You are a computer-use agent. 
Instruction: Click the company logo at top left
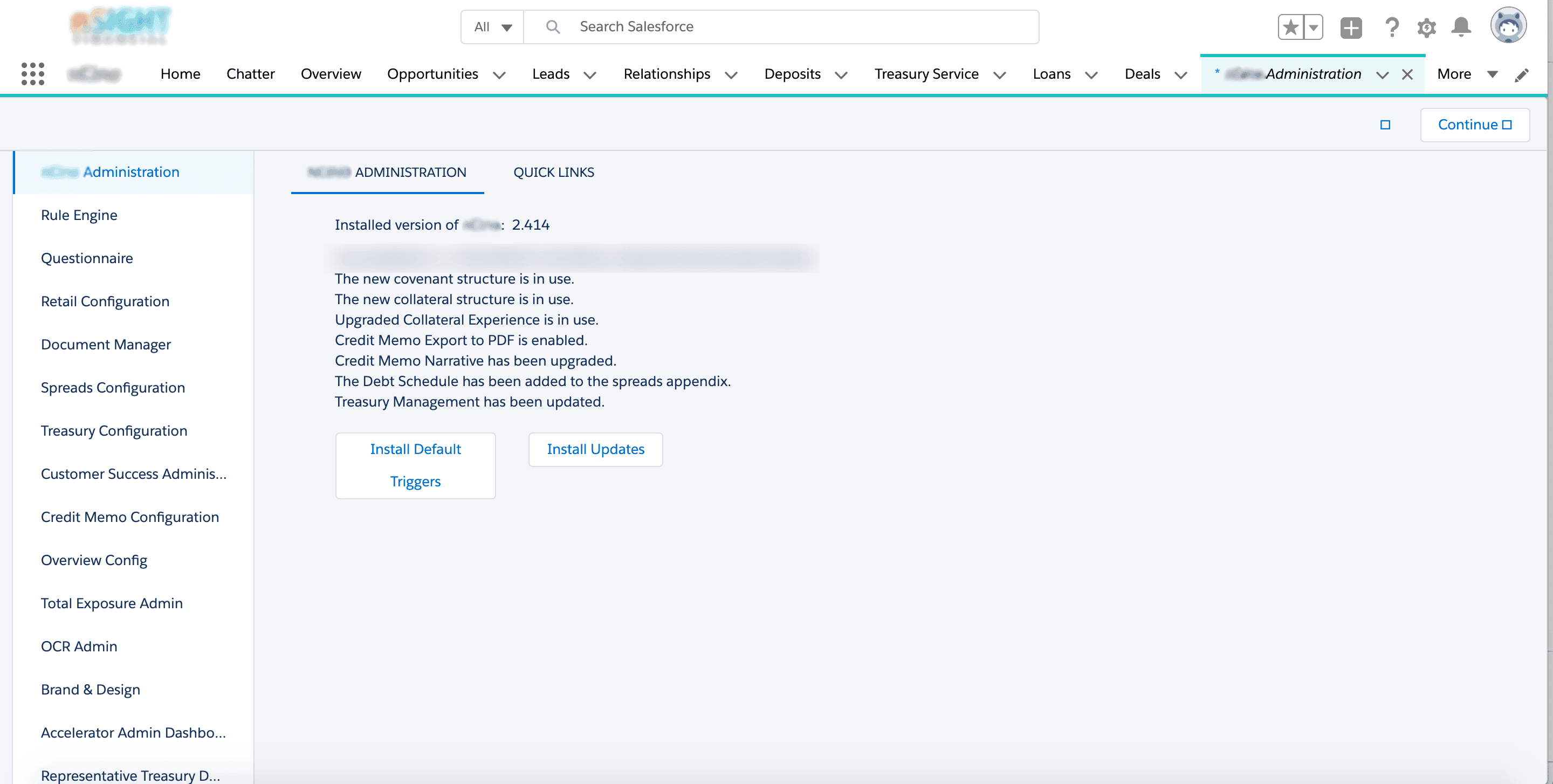pos(121,25)
